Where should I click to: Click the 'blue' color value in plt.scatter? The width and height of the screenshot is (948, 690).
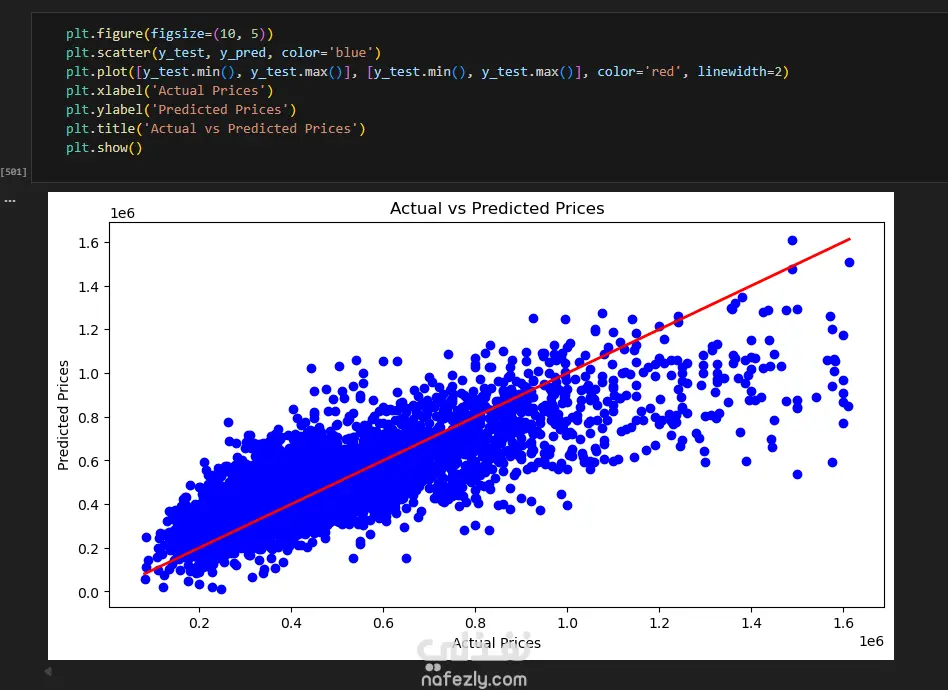[351, 53]
